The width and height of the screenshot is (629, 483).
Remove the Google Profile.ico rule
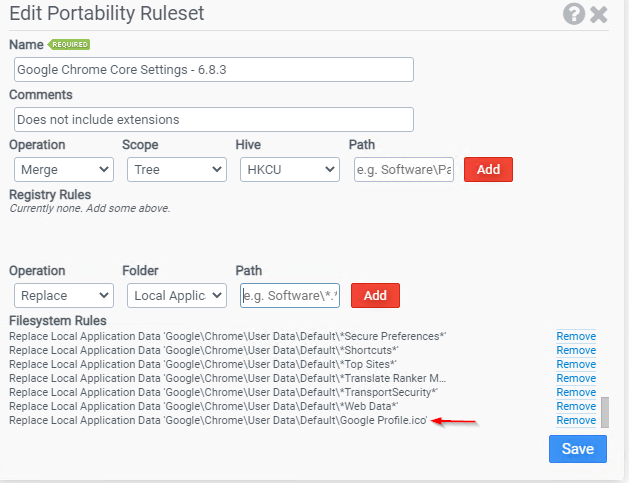(576, 420)
